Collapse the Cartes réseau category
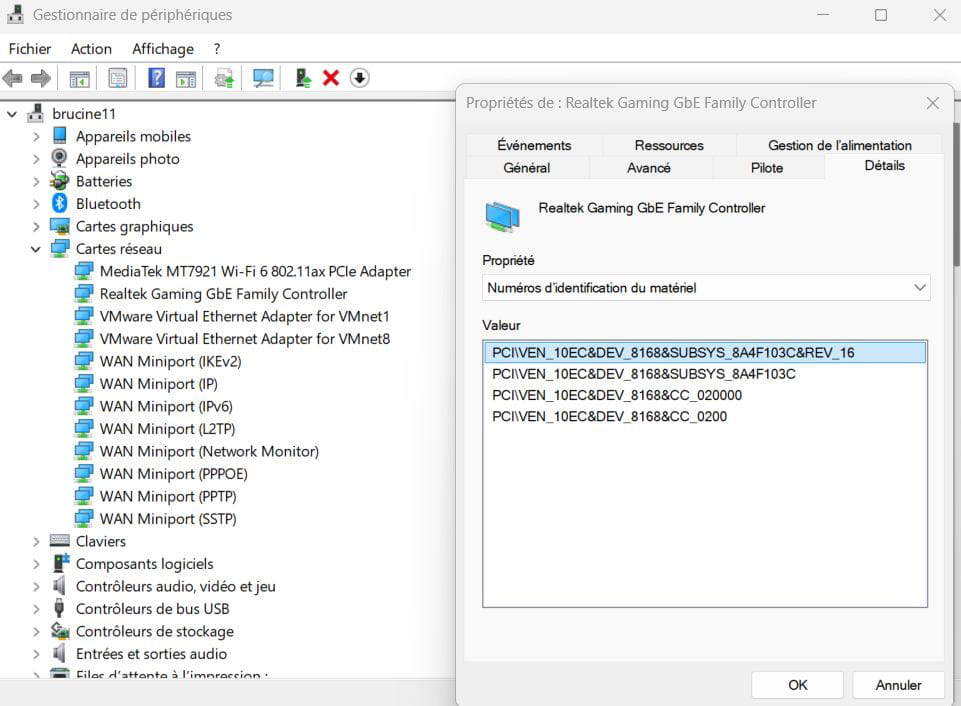Image resolution: width=961 pixels, height=706 pixels. coord(36,249)
